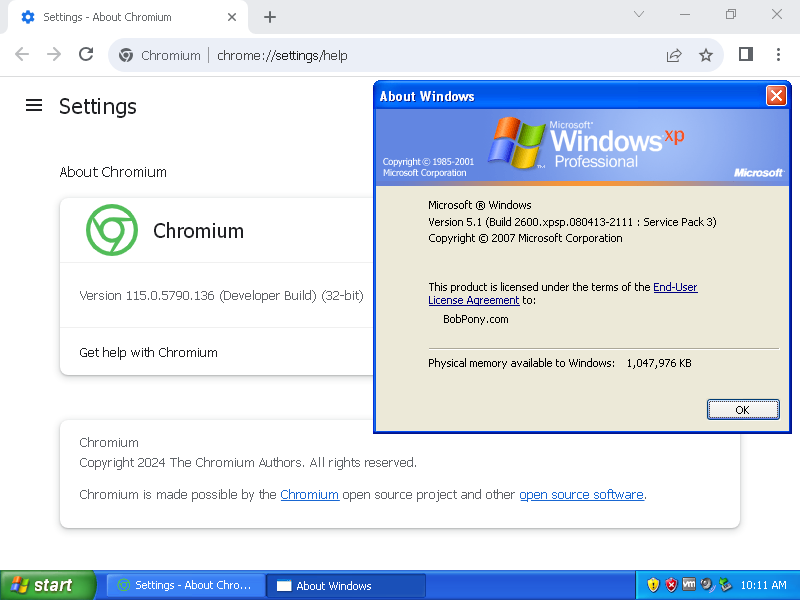Restore down the Chromium window
800x600 pixels.
click(731, 14)
